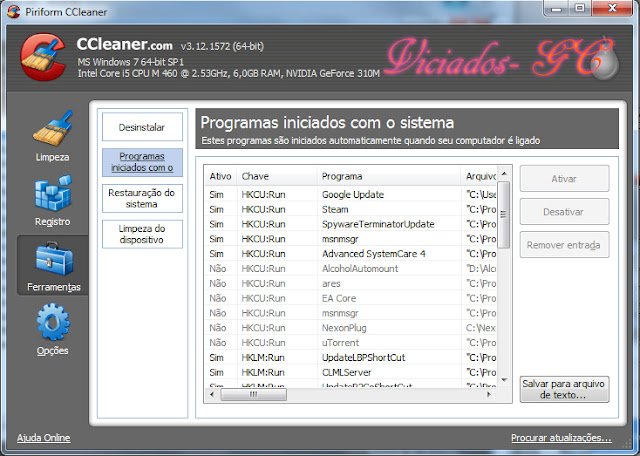The height and width of the screenshot is (456, 640).
Task: Select the Steam startup entry
Action: tap(351, 209)
